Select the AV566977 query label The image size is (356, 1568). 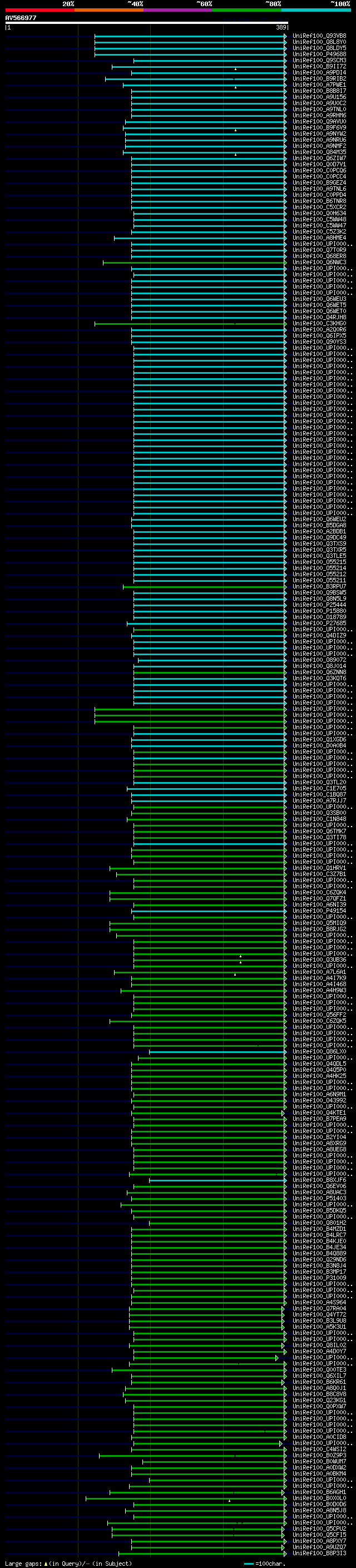(21, 18)
